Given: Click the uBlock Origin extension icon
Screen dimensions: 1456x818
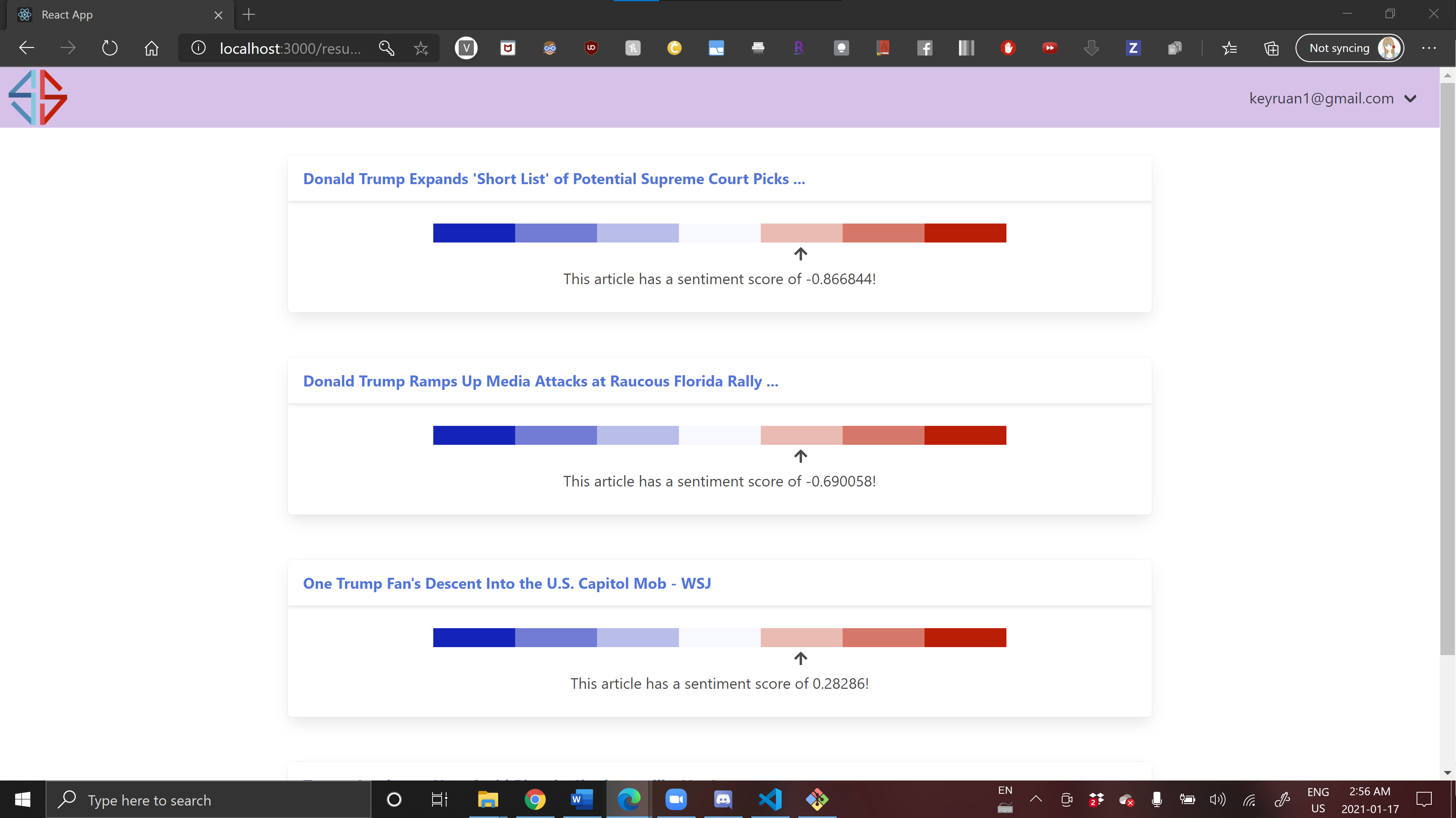Looking at the screenshot, I should click(591, 48).
